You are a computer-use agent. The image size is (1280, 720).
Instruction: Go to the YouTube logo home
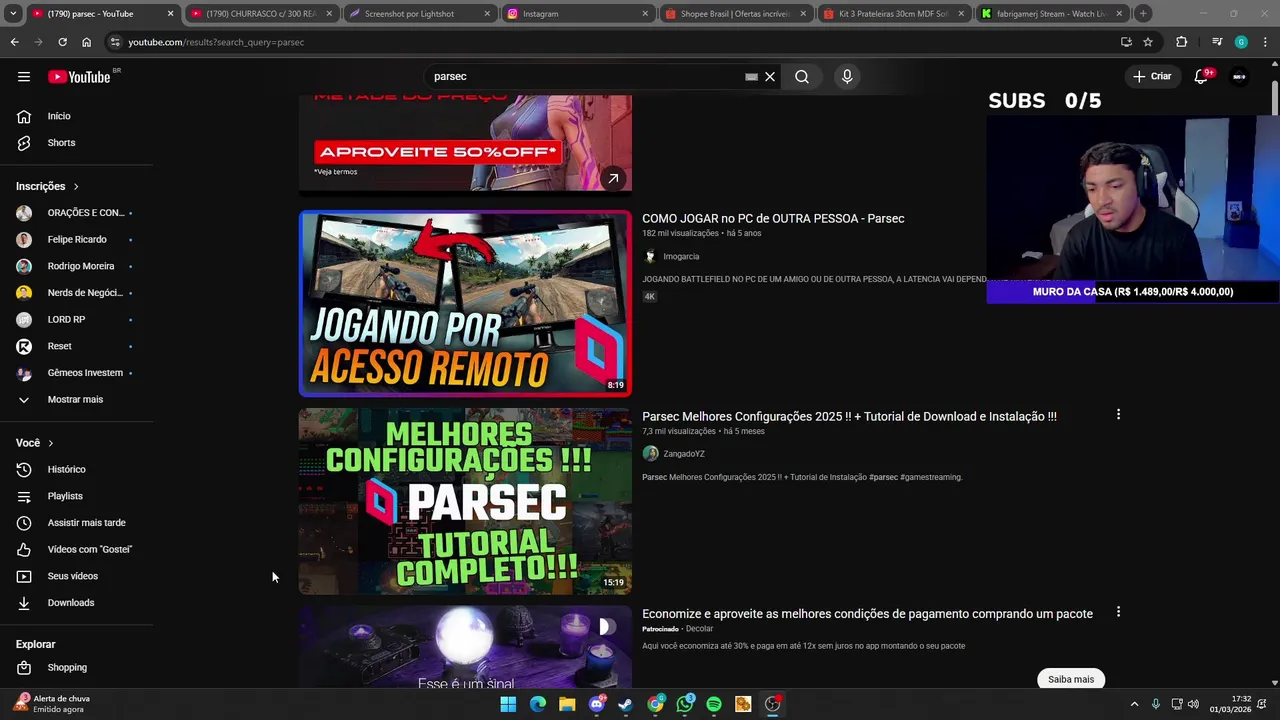click(79, 77)
